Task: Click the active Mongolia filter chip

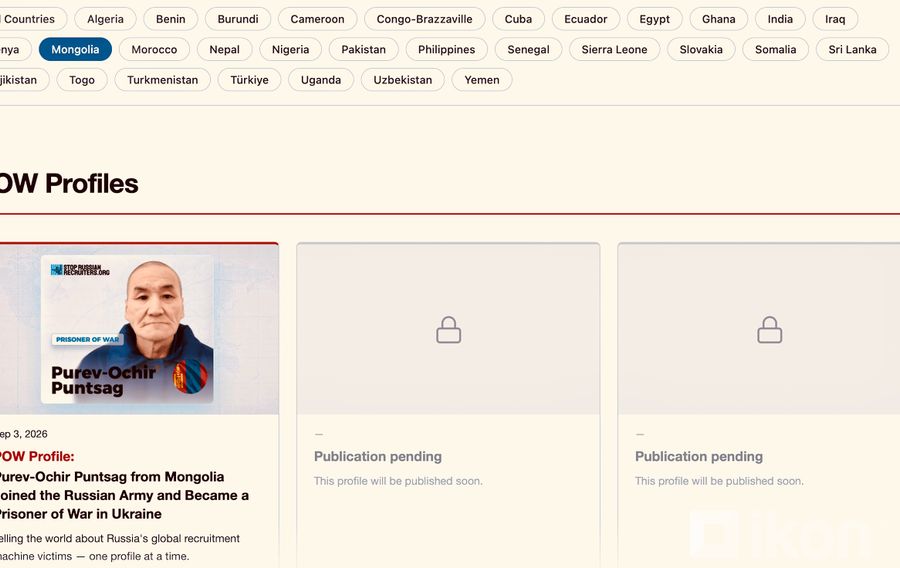Action: [75, 49]
